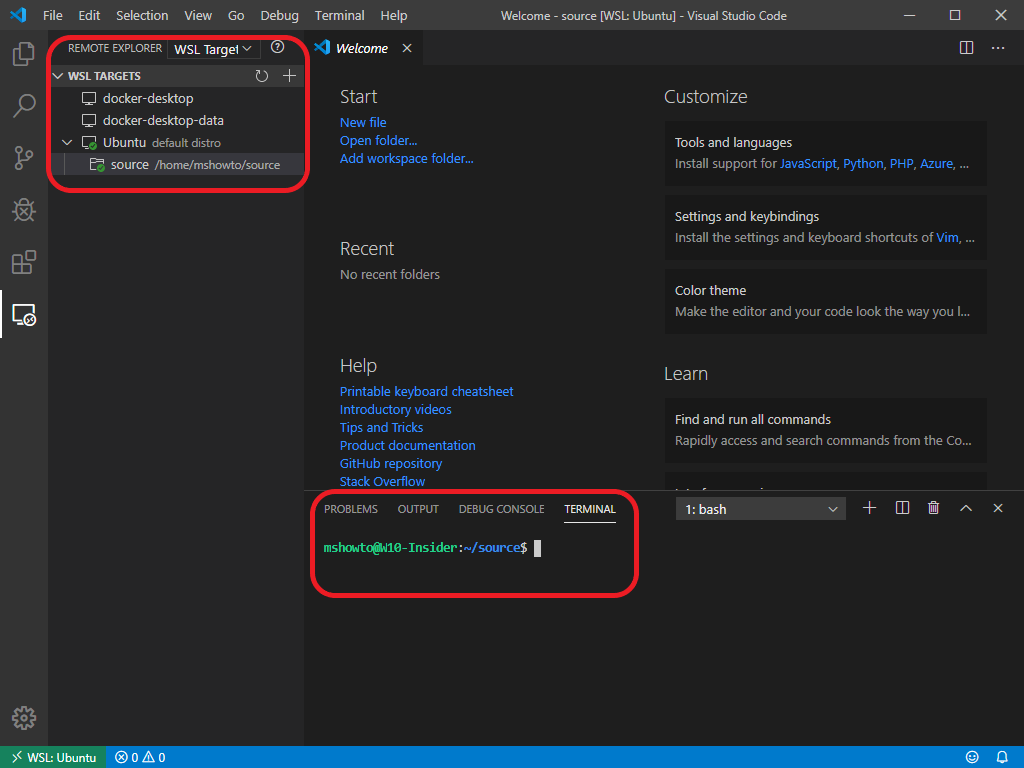Open the Debug view with bug icon
This screenshot has height=768, width=1024.
[x=24, y=210]
